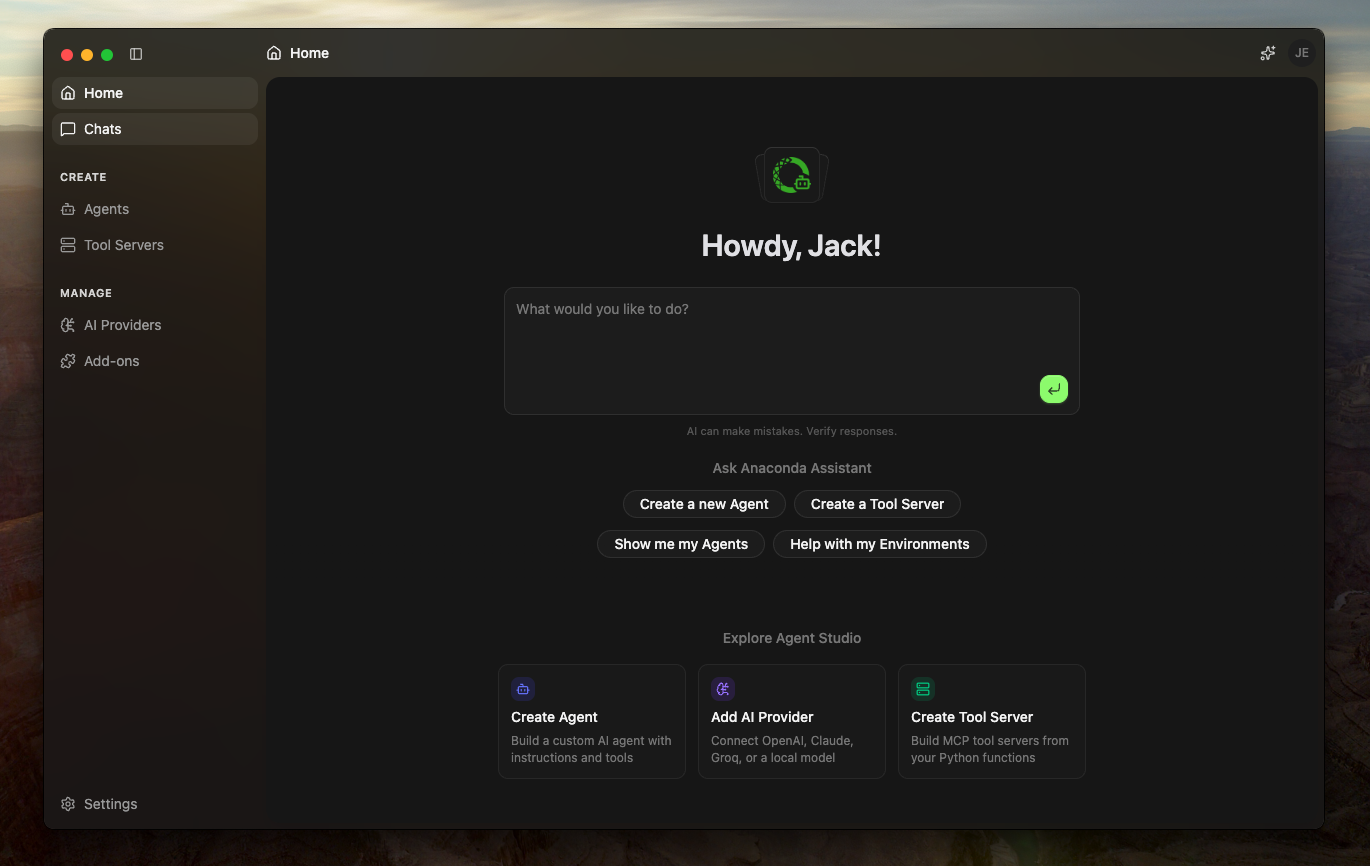This screenshot has width=1370, height=866.
Task: Open AI Providers management
Action: [x=155, y=325]
